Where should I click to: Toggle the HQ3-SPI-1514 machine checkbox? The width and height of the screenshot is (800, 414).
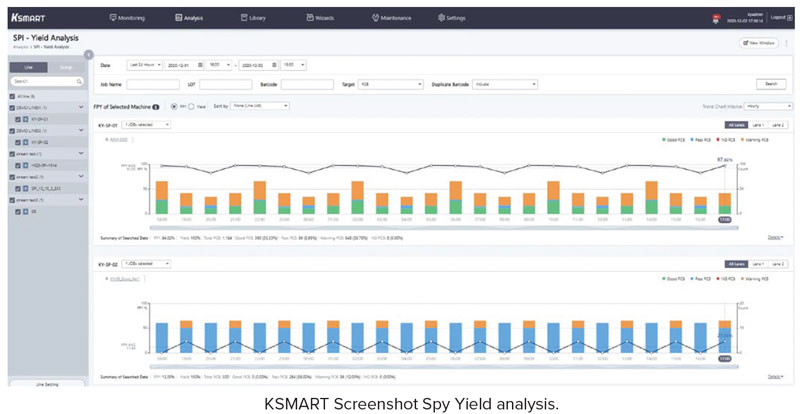click(x=18, y=165)
